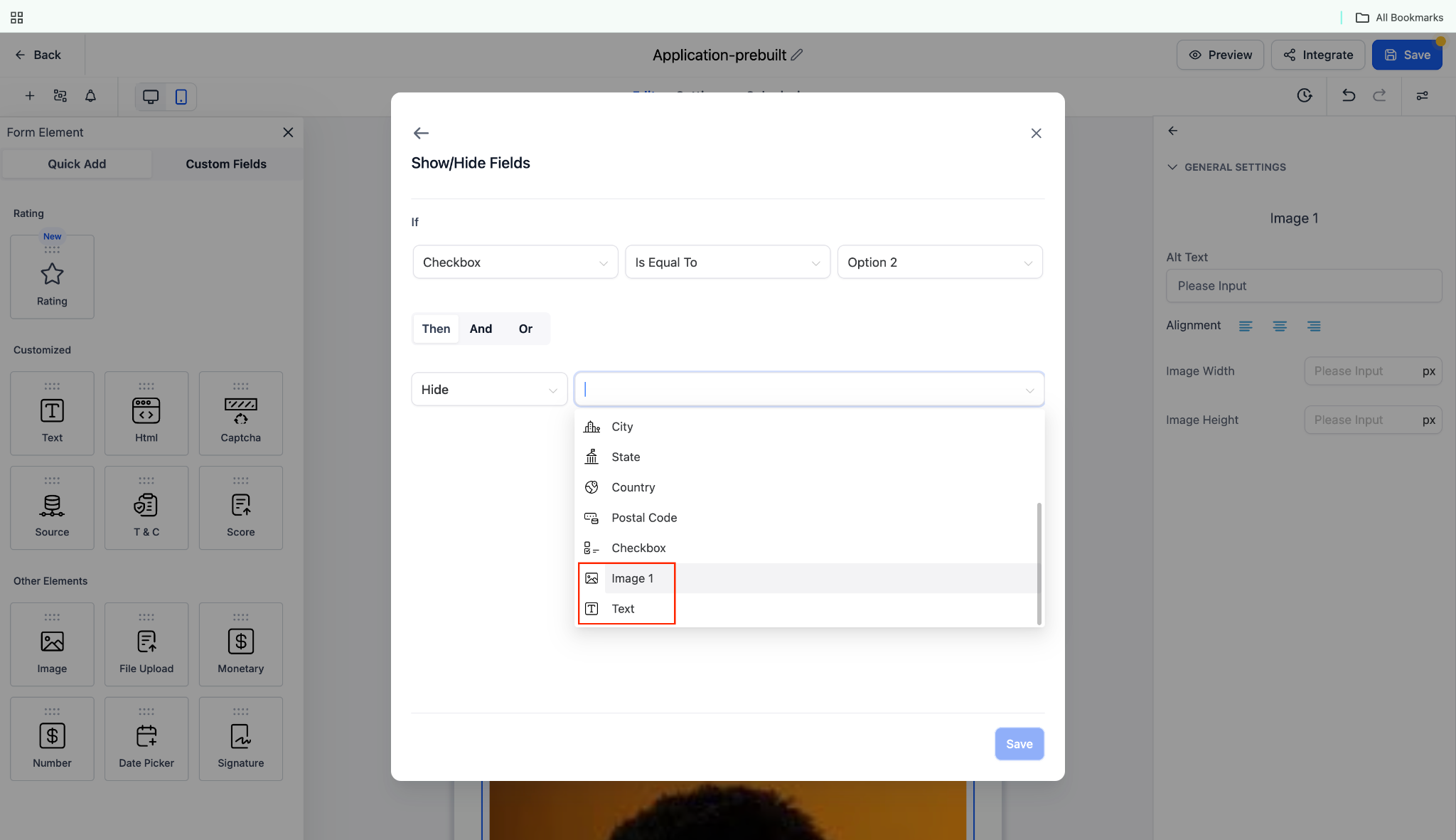Viewport: 1456px width, 840px height.
Task: Open the Option 2 value dropdown
Action: 940,262
